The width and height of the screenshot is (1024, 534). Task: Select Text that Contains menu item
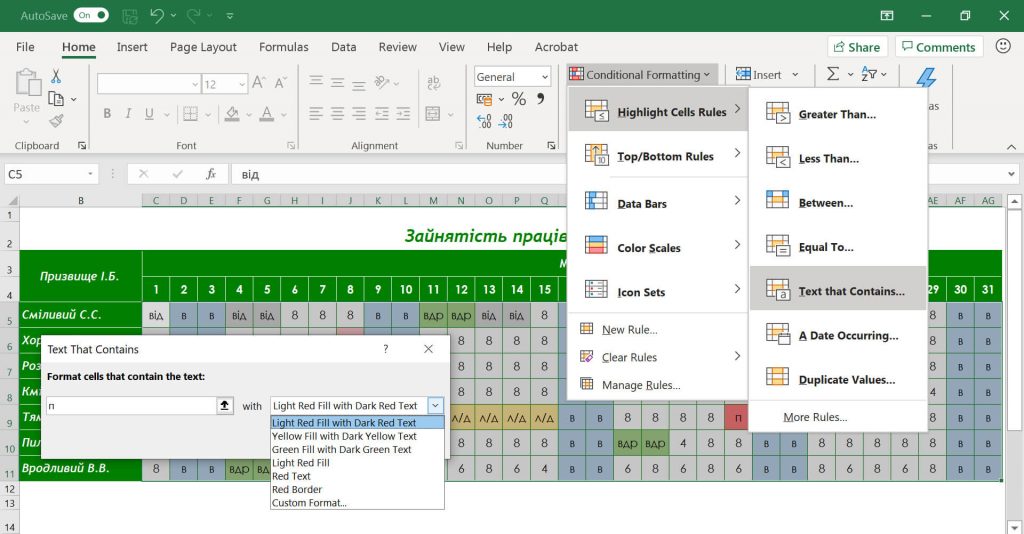pos(838,291)
